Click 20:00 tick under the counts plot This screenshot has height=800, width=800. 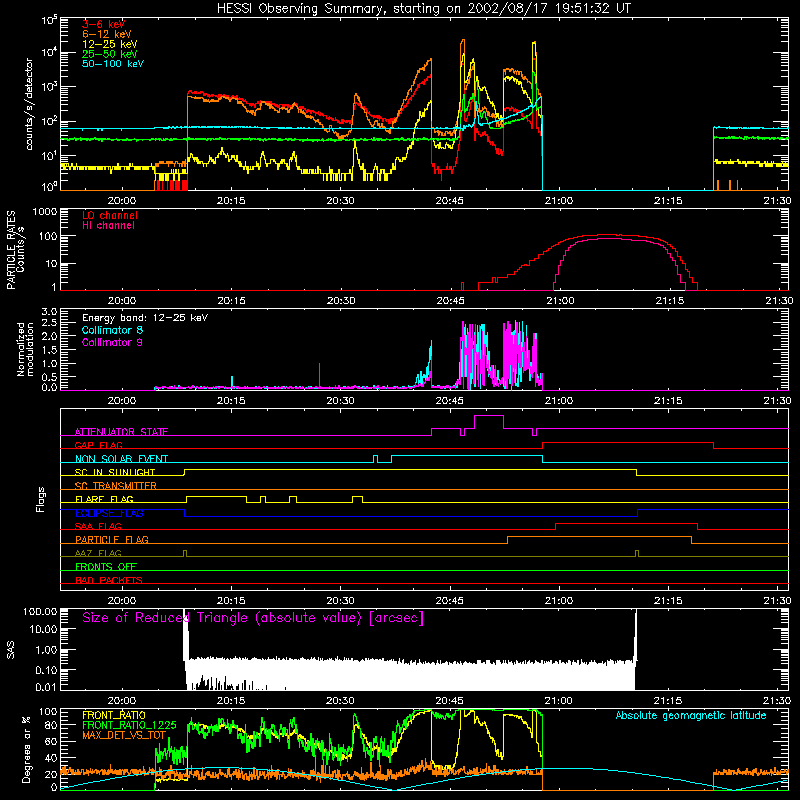tap(121, 201)
